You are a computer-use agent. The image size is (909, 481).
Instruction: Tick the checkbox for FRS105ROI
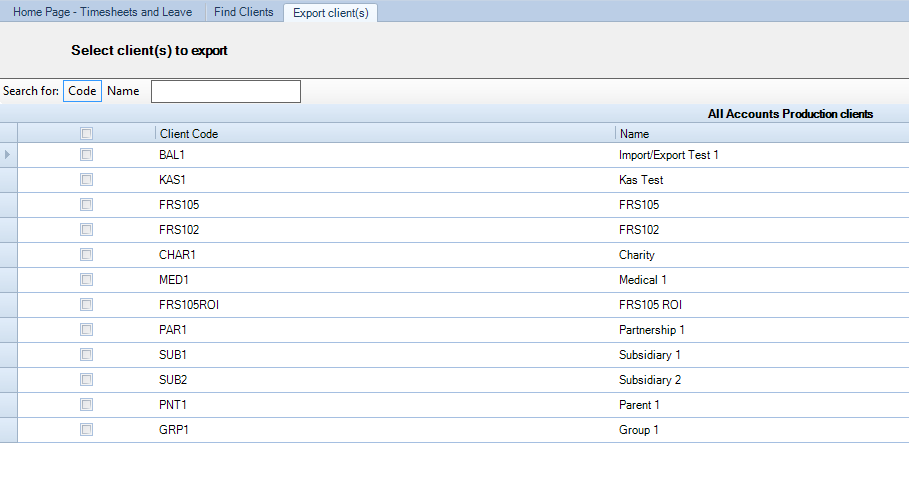(86, 304)
